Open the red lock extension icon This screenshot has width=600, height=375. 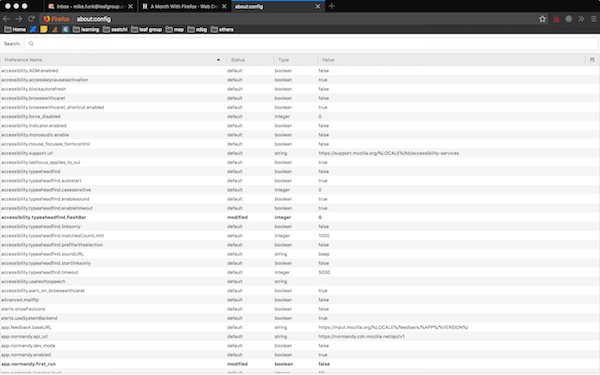coord(556,19)
